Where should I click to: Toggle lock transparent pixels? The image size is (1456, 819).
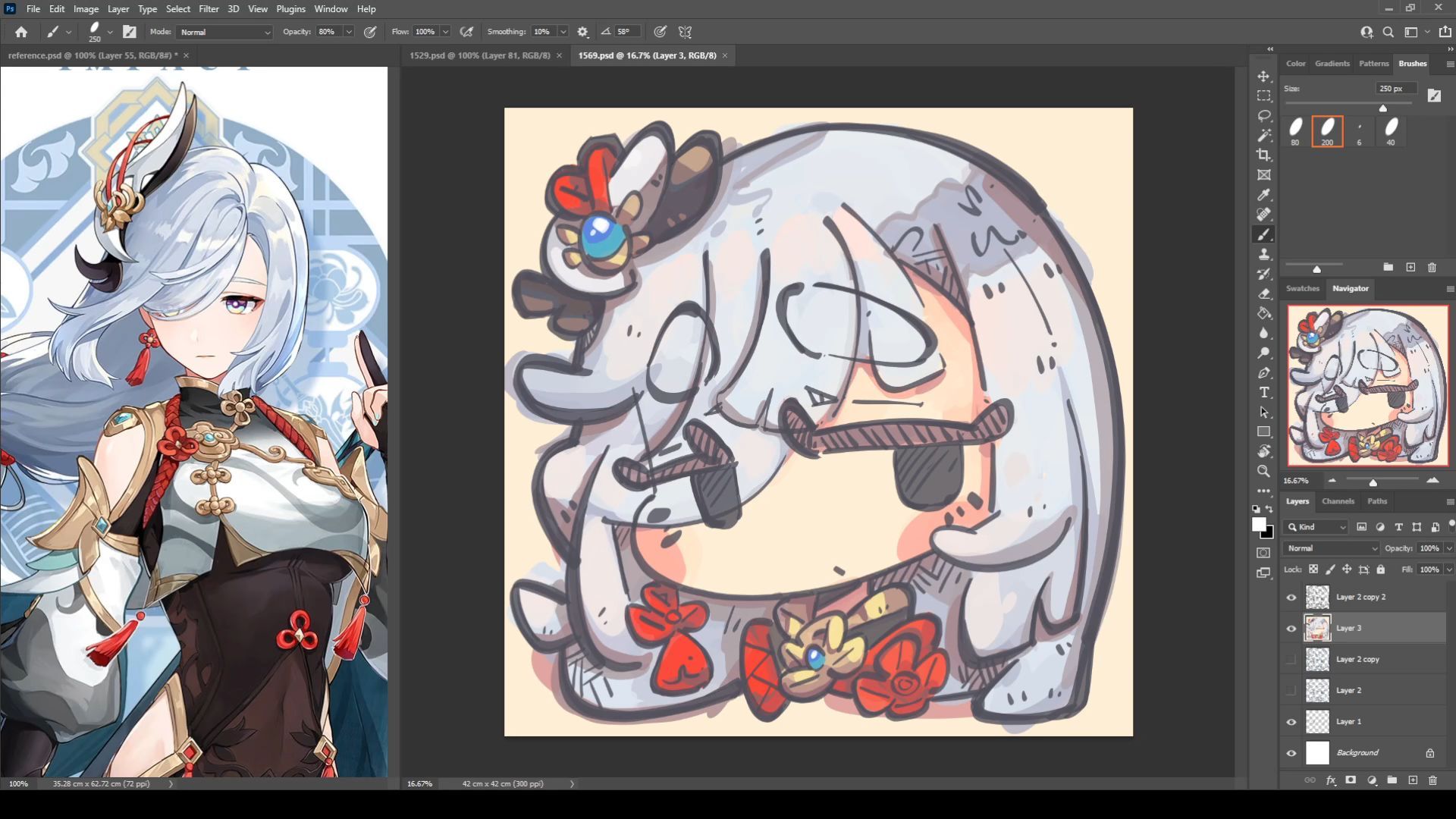1313,570
